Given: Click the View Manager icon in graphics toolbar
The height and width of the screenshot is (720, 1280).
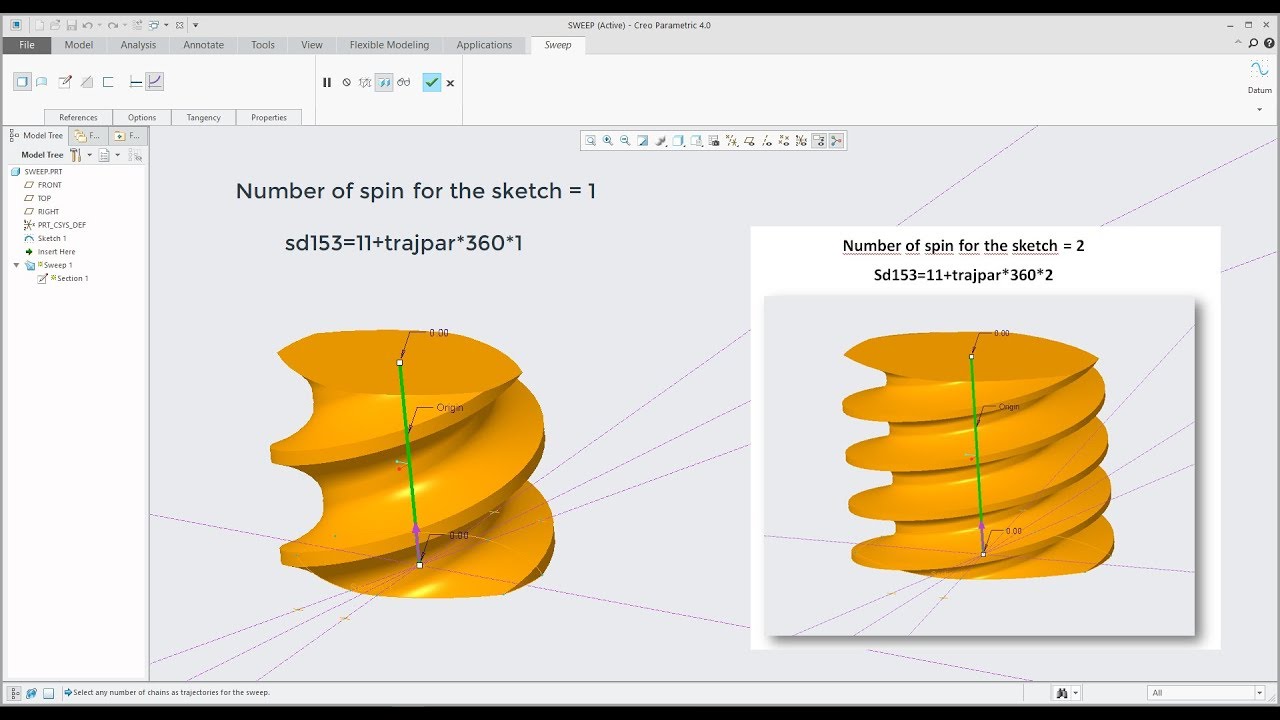Looking at the screenshot, I should click(713, 141).
